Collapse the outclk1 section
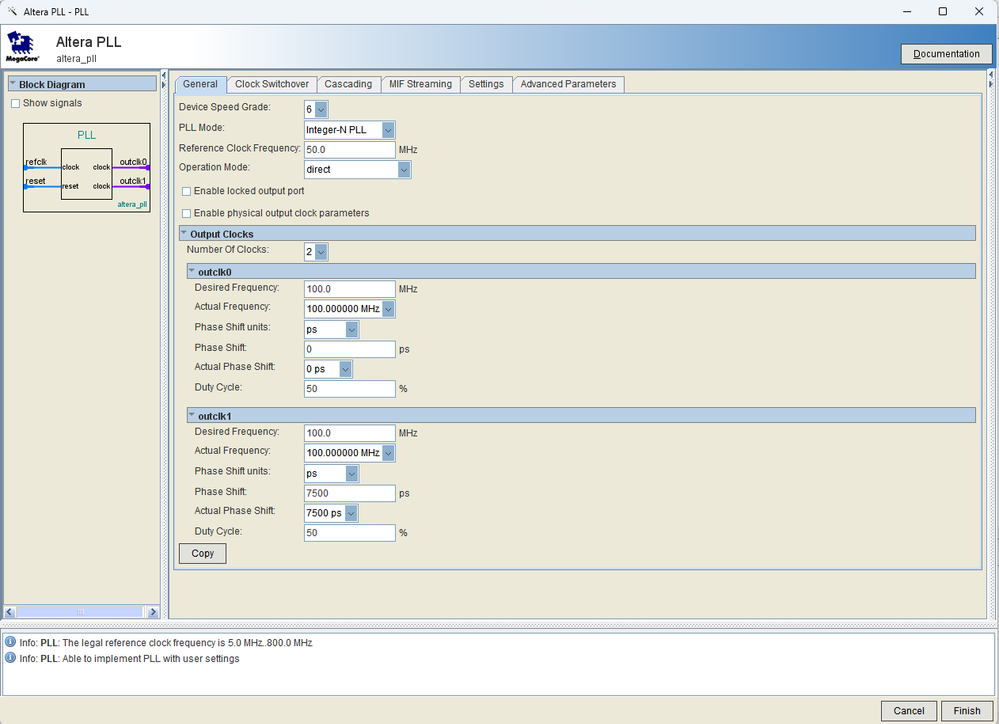Screen dimensions: 999x724 [x=192, y=415]
